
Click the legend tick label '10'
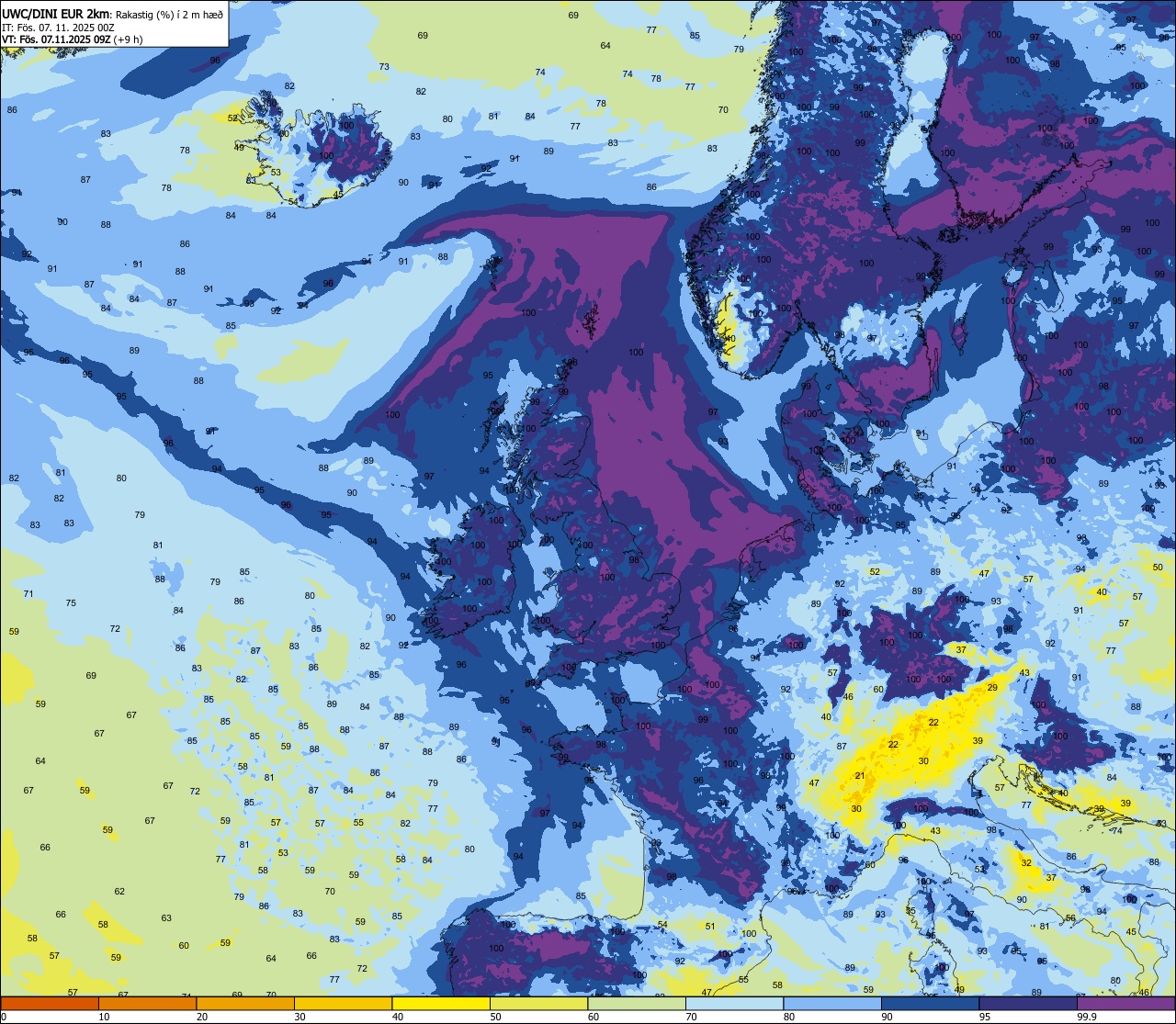tap(104, 1017)
